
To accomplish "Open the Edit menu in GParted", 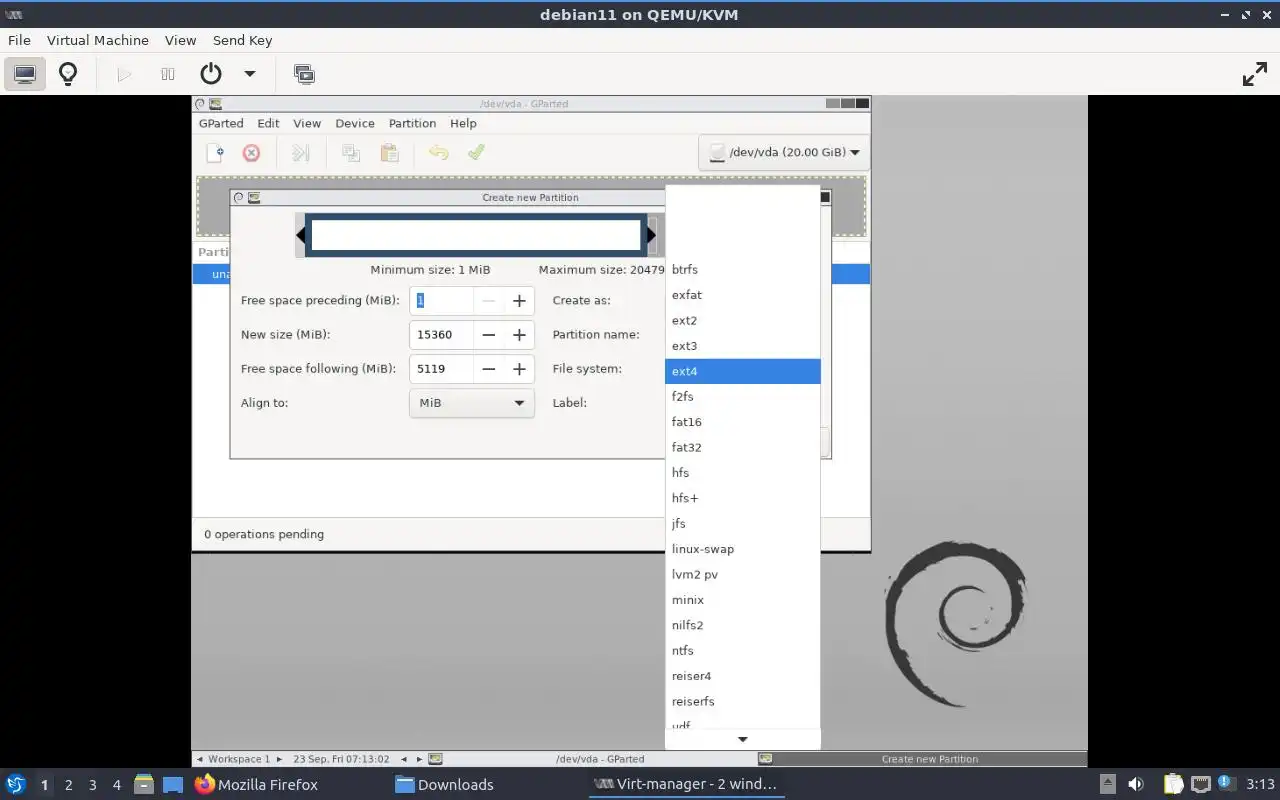I will (268, 123).
